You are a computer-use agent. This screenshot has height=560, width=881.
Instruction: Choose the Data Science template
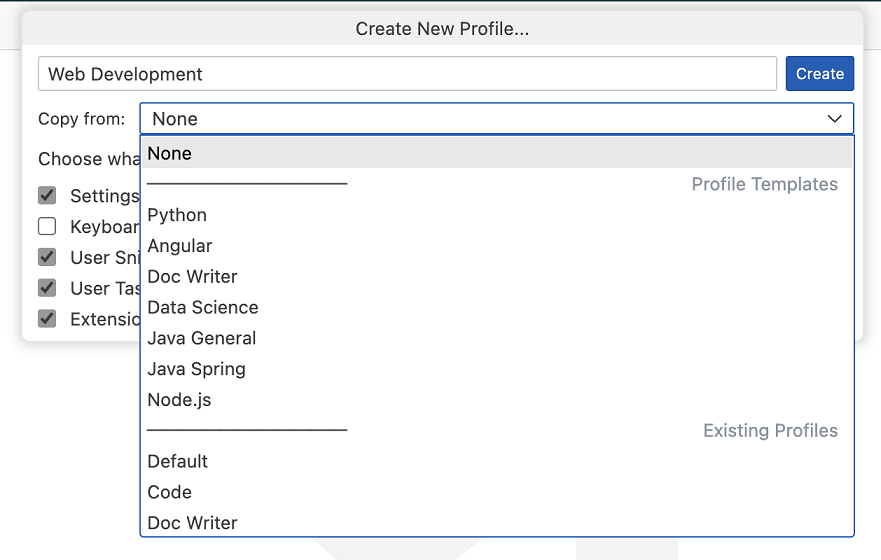pyautogui.click(x=203, y=308)
